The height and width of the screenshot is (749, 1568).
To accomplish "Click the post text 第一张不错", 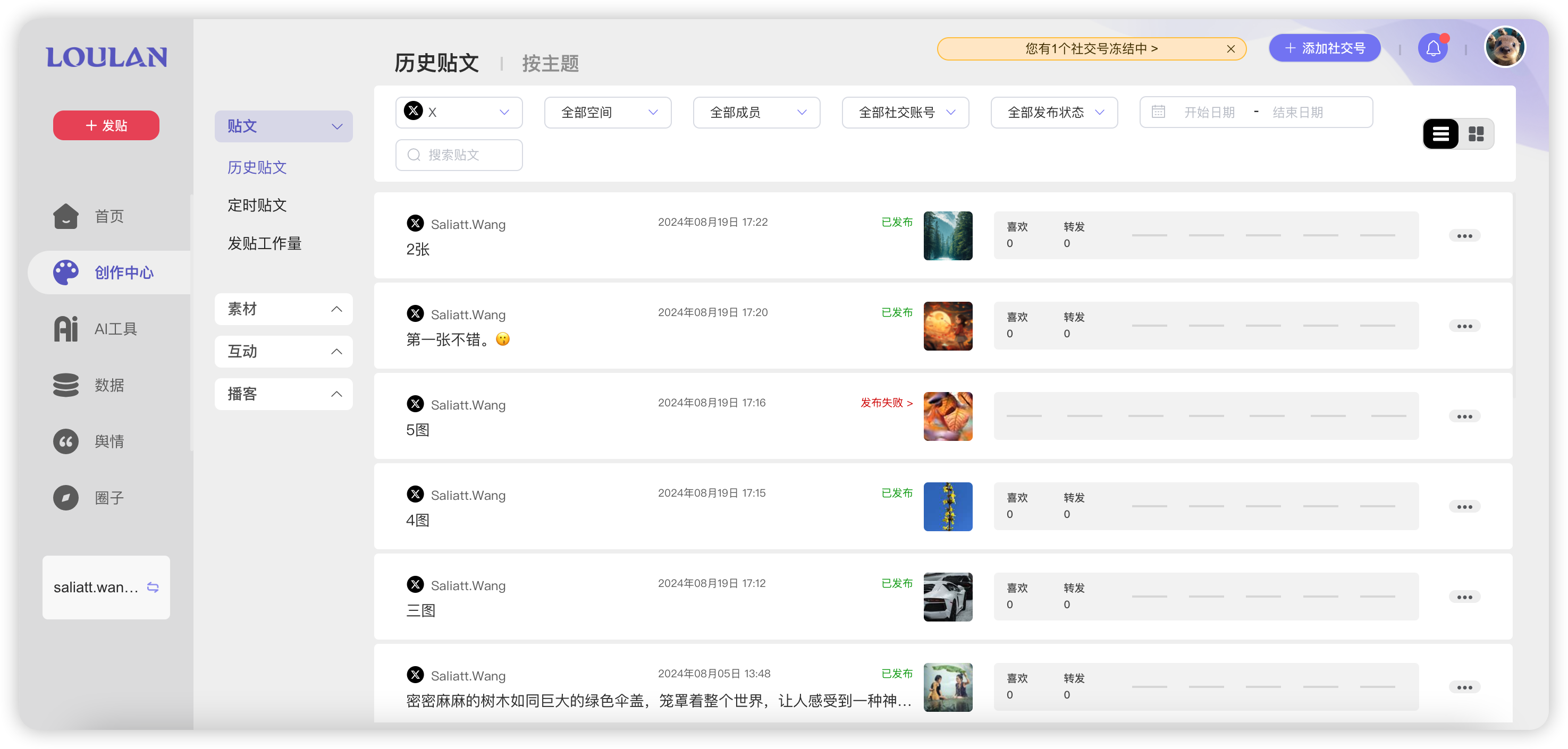I will coord(458,339).
